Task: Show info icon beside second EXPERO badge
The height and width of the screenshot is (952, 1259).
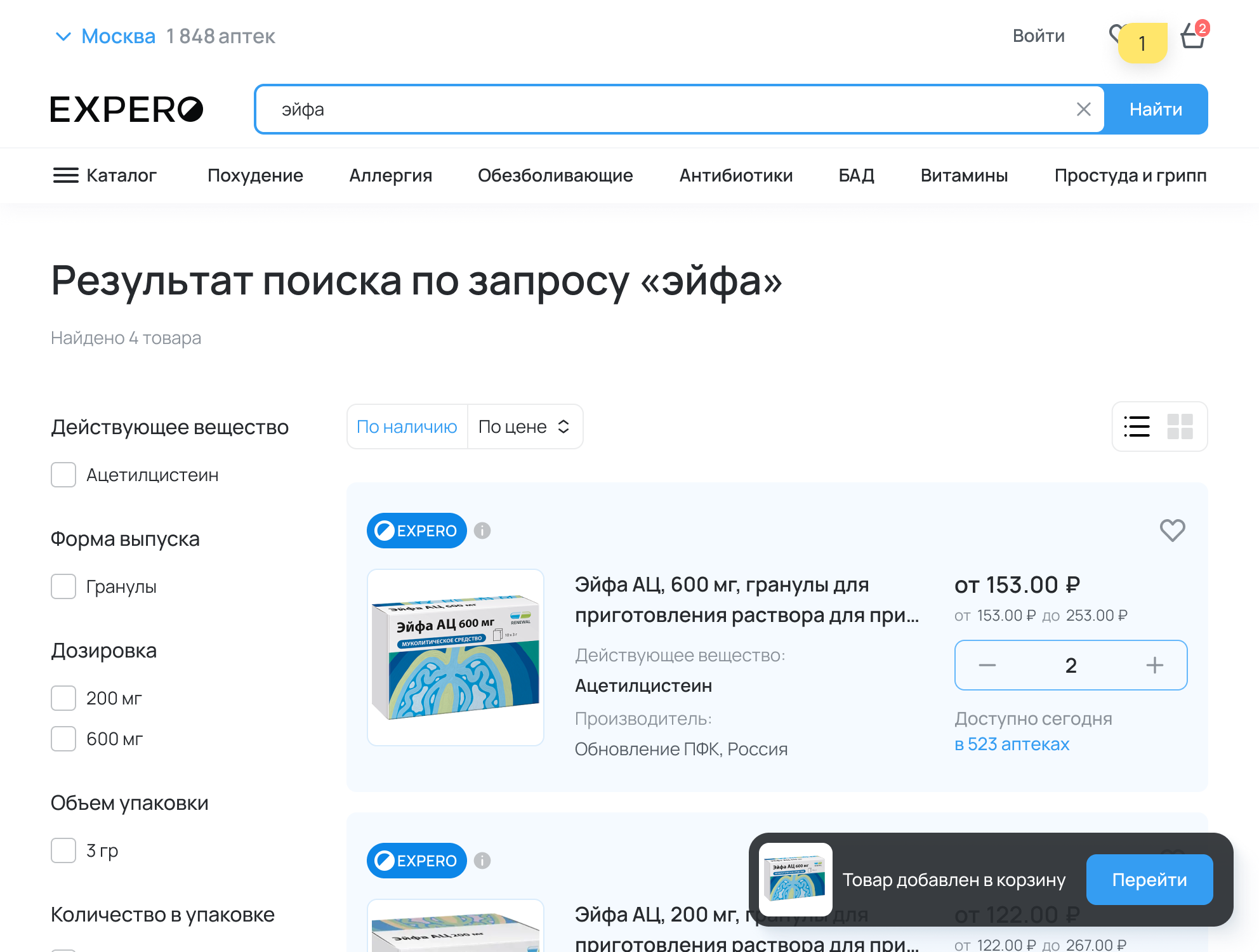Action: point(482,861)
